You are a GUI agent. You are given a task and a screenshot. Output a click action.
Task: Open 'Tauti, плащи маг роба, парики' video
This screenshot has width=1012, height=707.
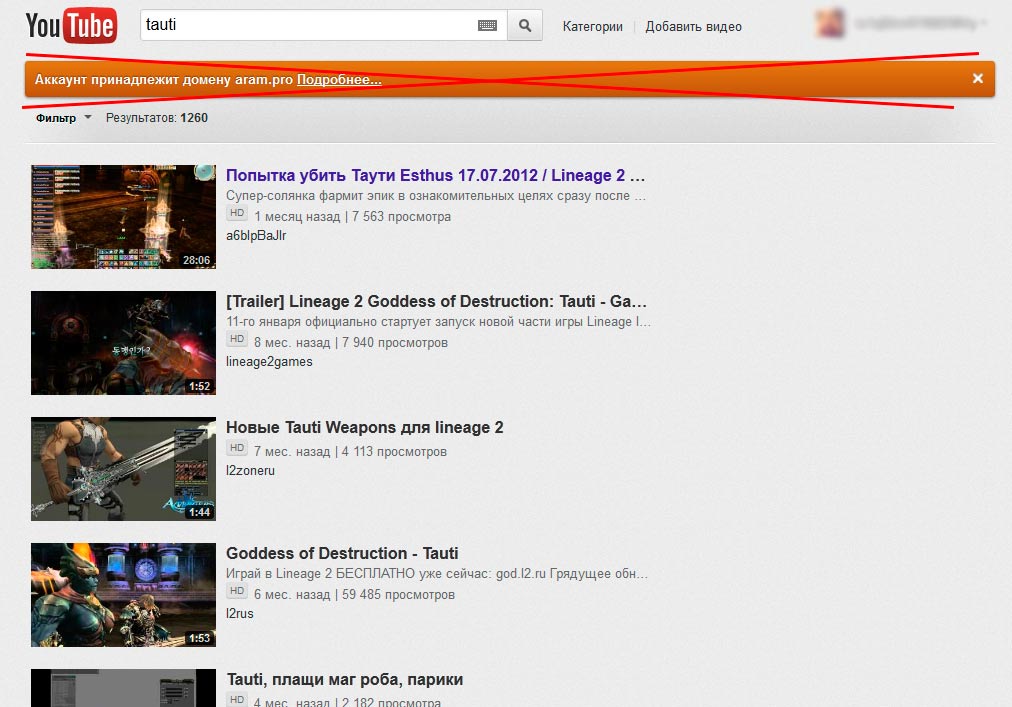[x=345, y=679]
